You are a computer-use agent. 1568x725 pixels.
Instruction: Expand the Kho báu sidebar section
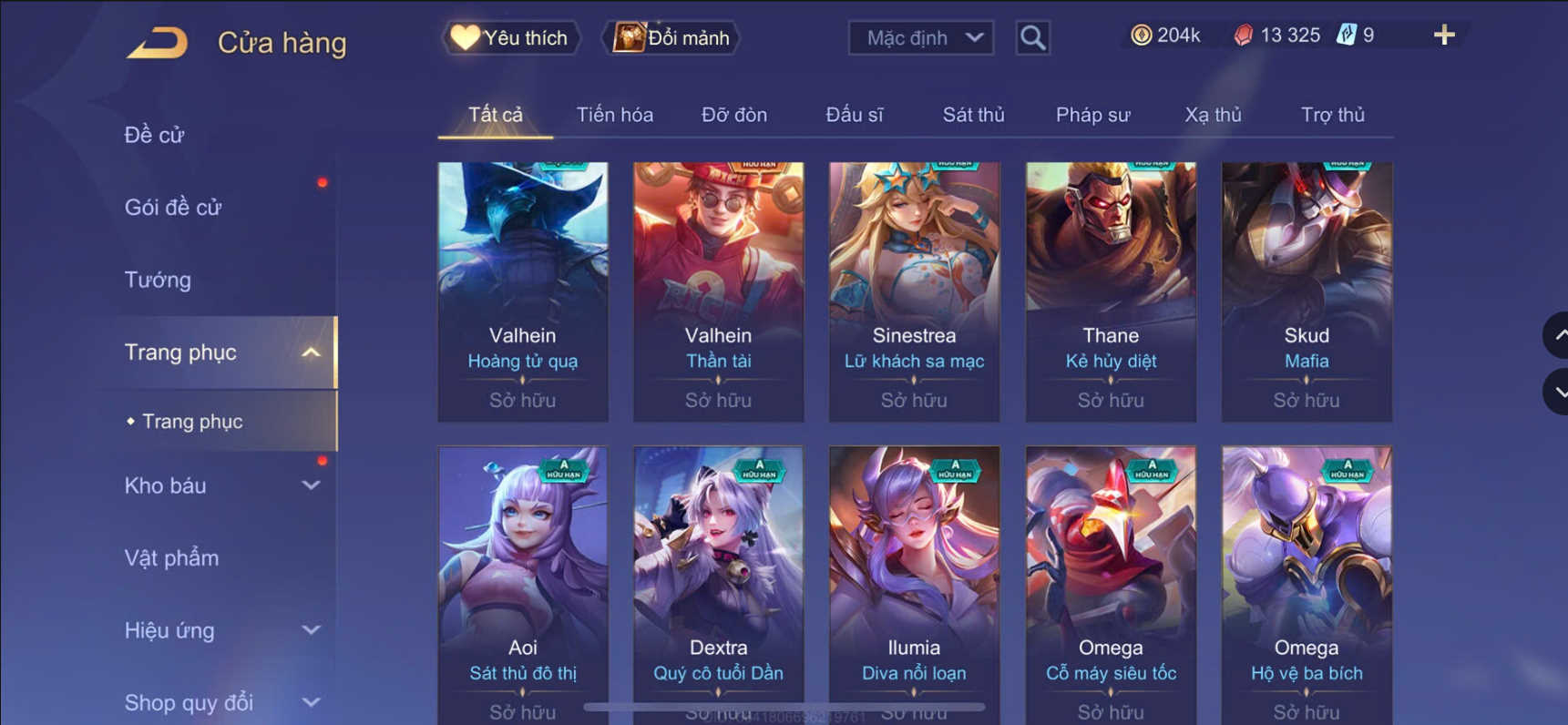[x=311, y=485]
